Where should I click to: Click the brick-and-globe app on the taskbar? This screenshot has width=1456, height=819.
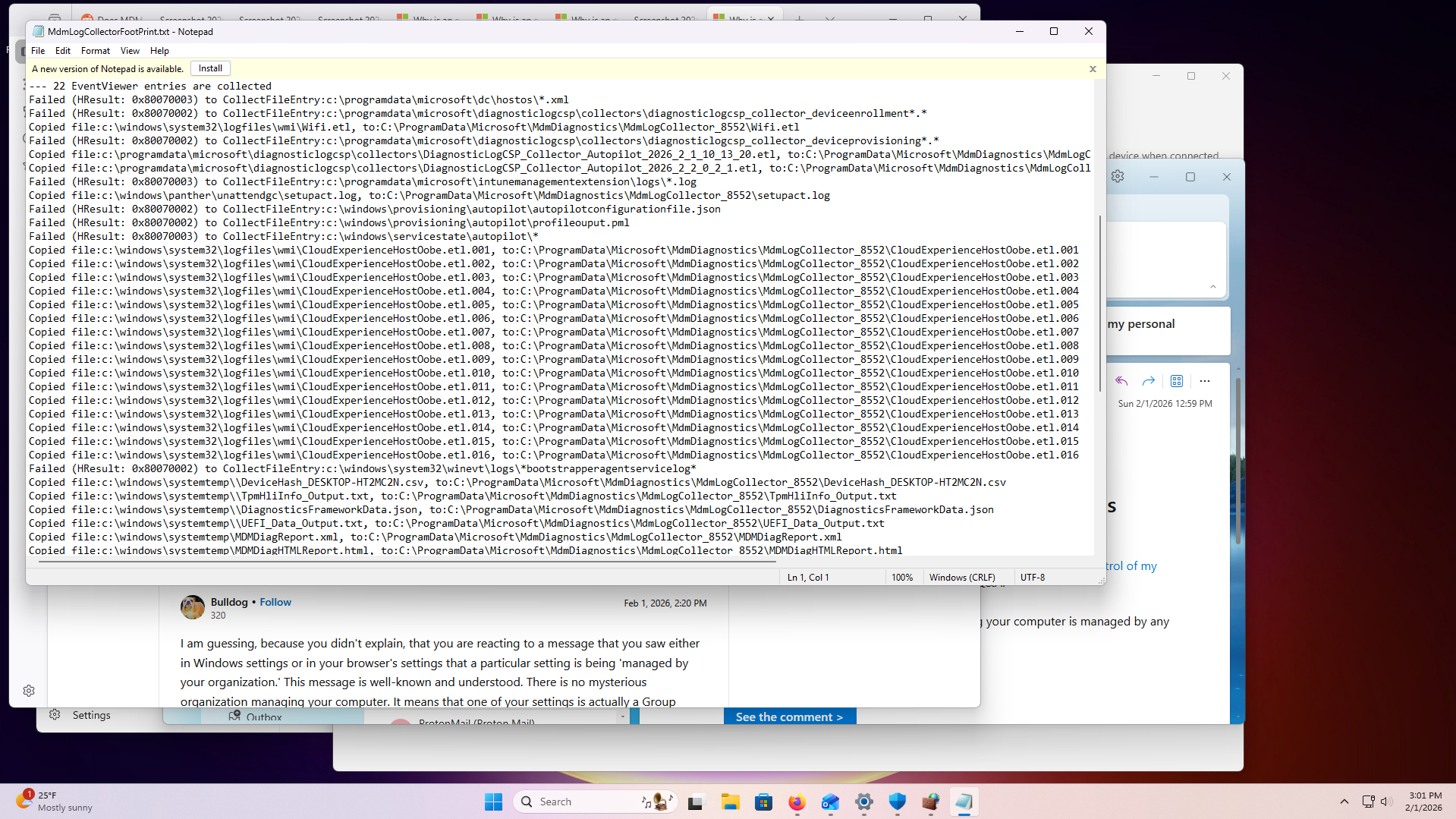[x=930, y=802]
